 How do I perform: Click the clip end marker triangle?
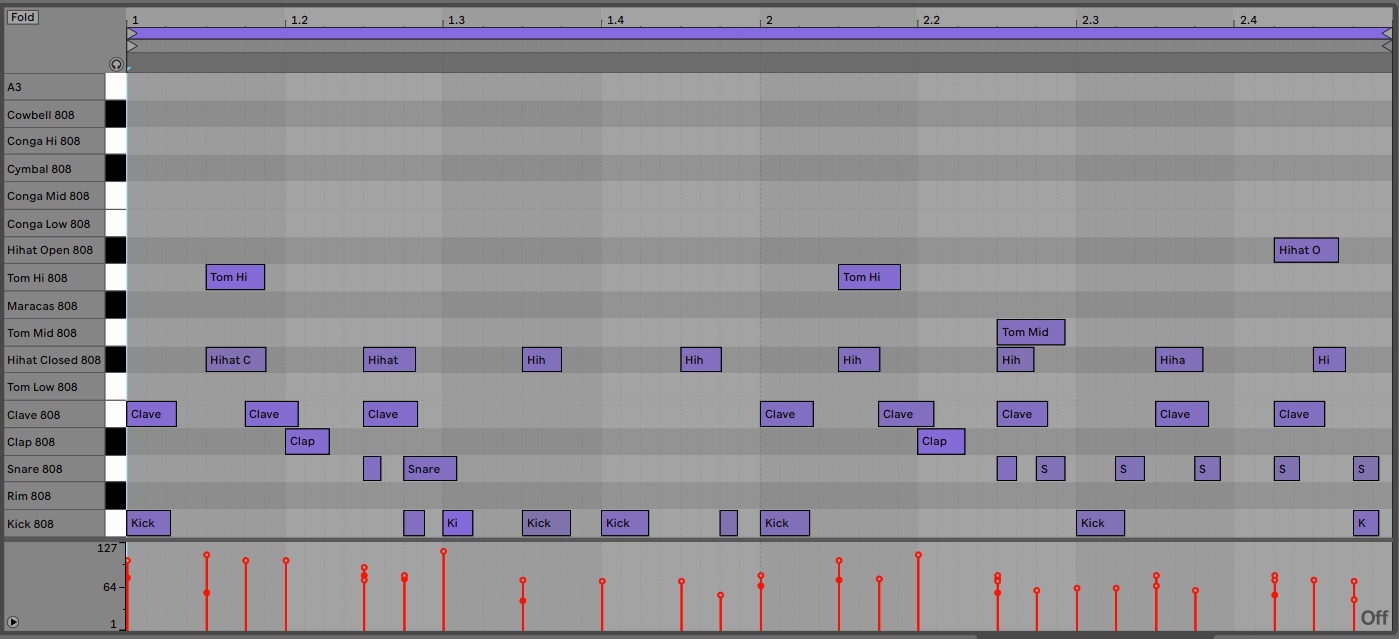[1386, 46]
